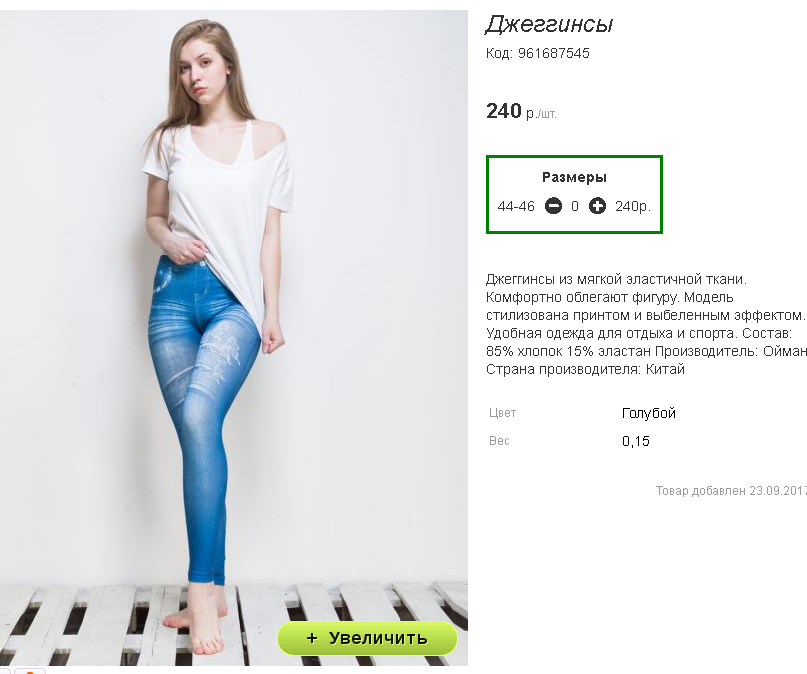Click the product description paragraph

coord(646,324)
